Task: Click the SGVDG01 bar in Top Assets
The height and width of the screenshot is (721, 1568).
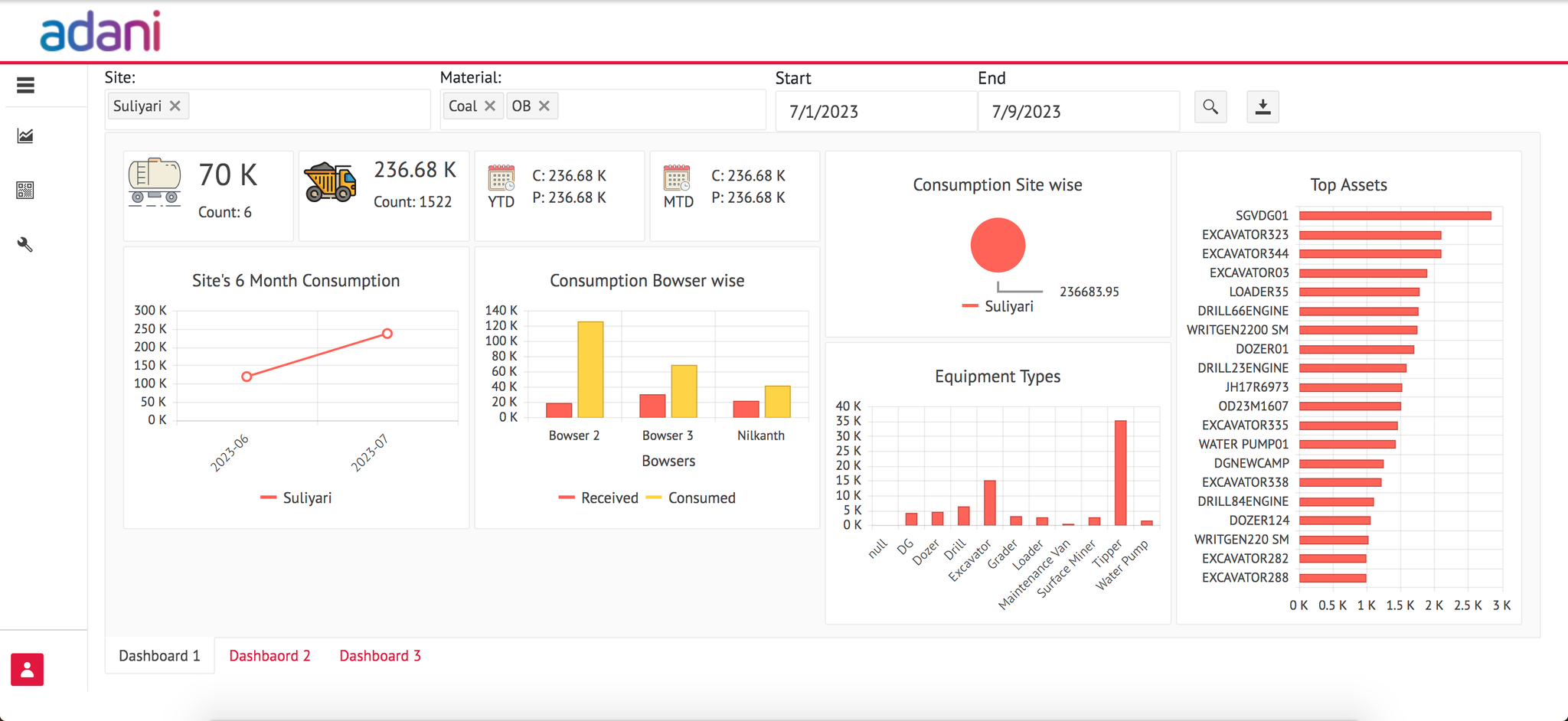Action: (1395, 216)
